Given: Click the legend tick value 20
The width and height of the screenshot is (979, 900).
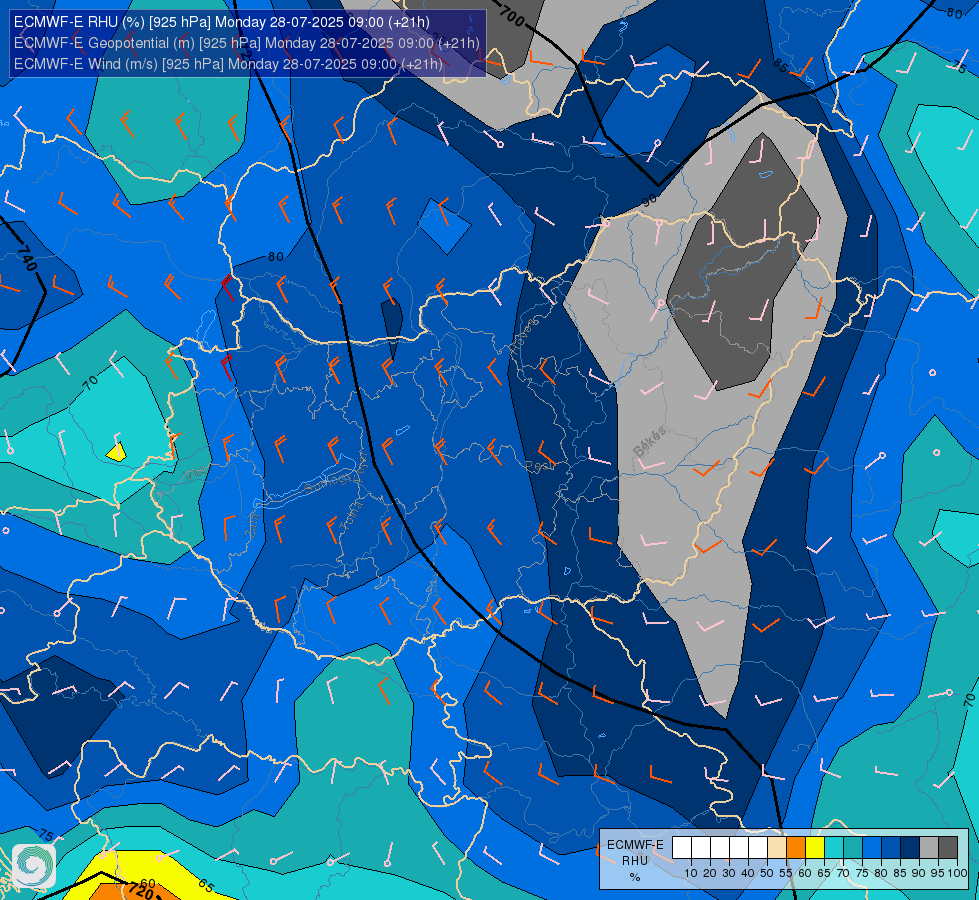Looking at the screenshot, I should click(710, 873).
